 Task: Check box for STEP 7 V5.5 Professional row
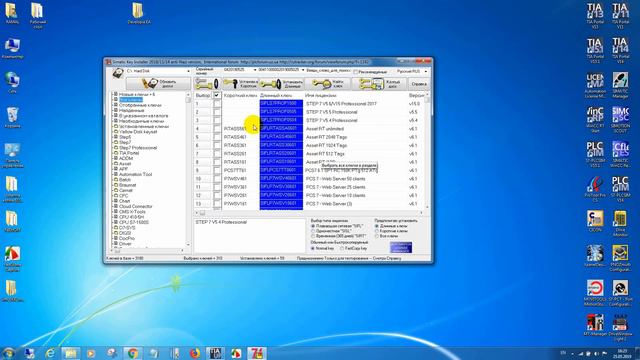pyautogui.click(x=217, y=112)
